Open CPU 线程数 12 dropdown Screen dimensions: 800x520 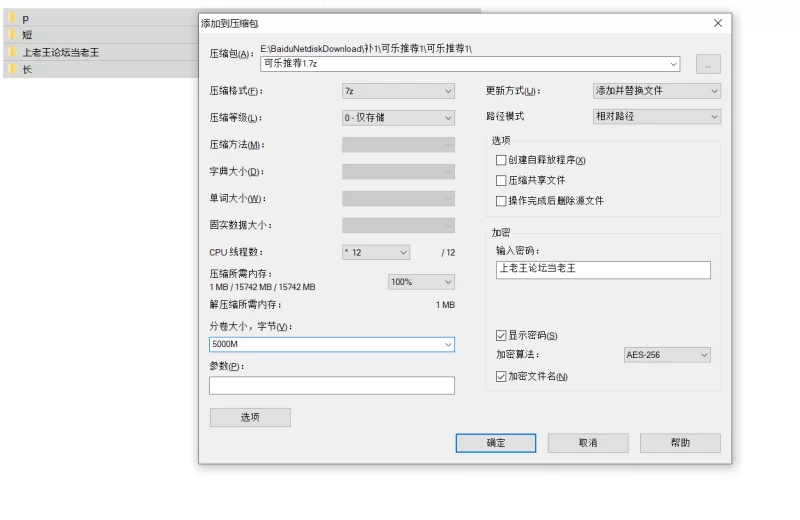376,252
